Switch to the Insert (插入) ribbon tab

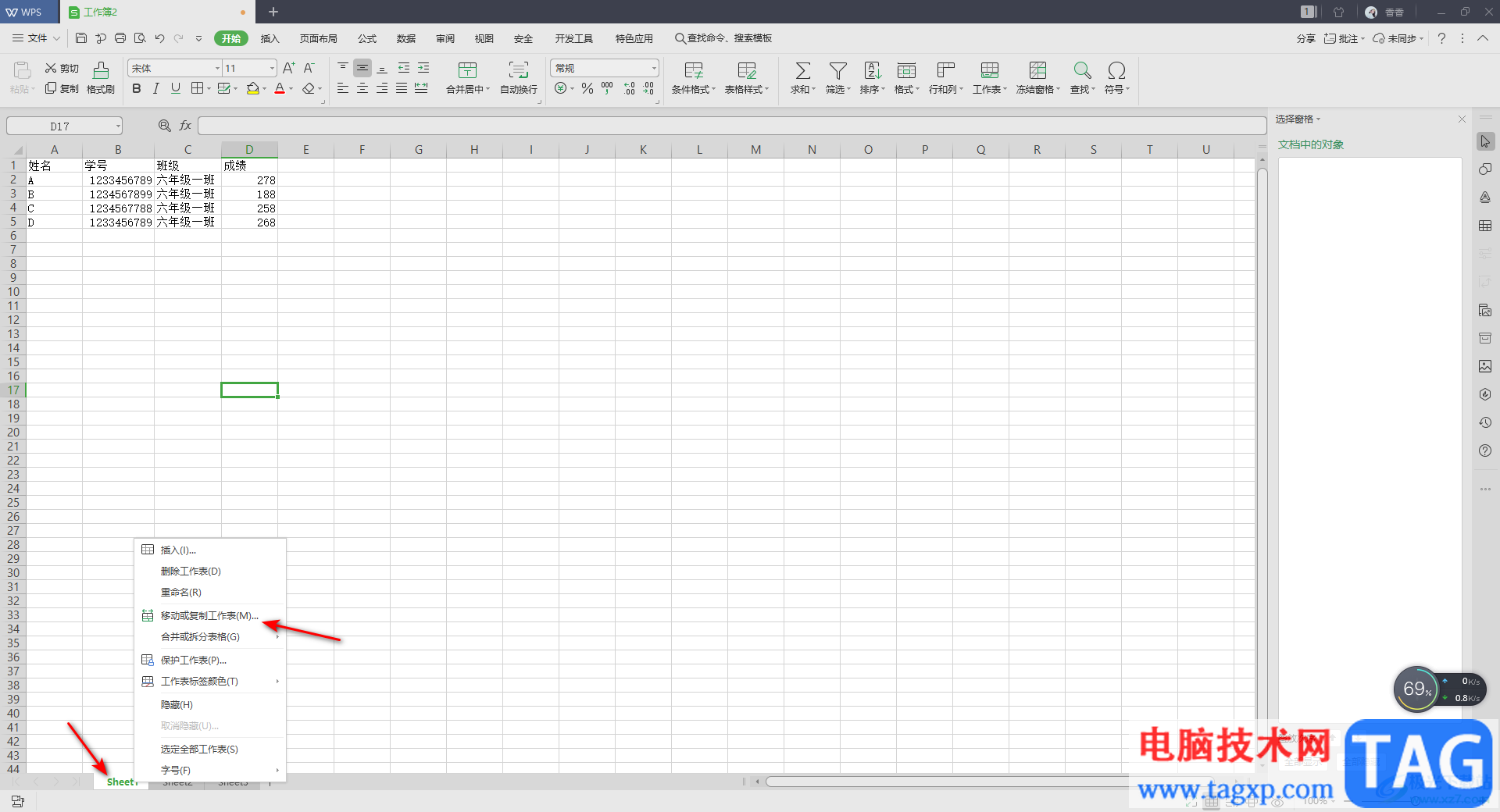coord(270,38)
